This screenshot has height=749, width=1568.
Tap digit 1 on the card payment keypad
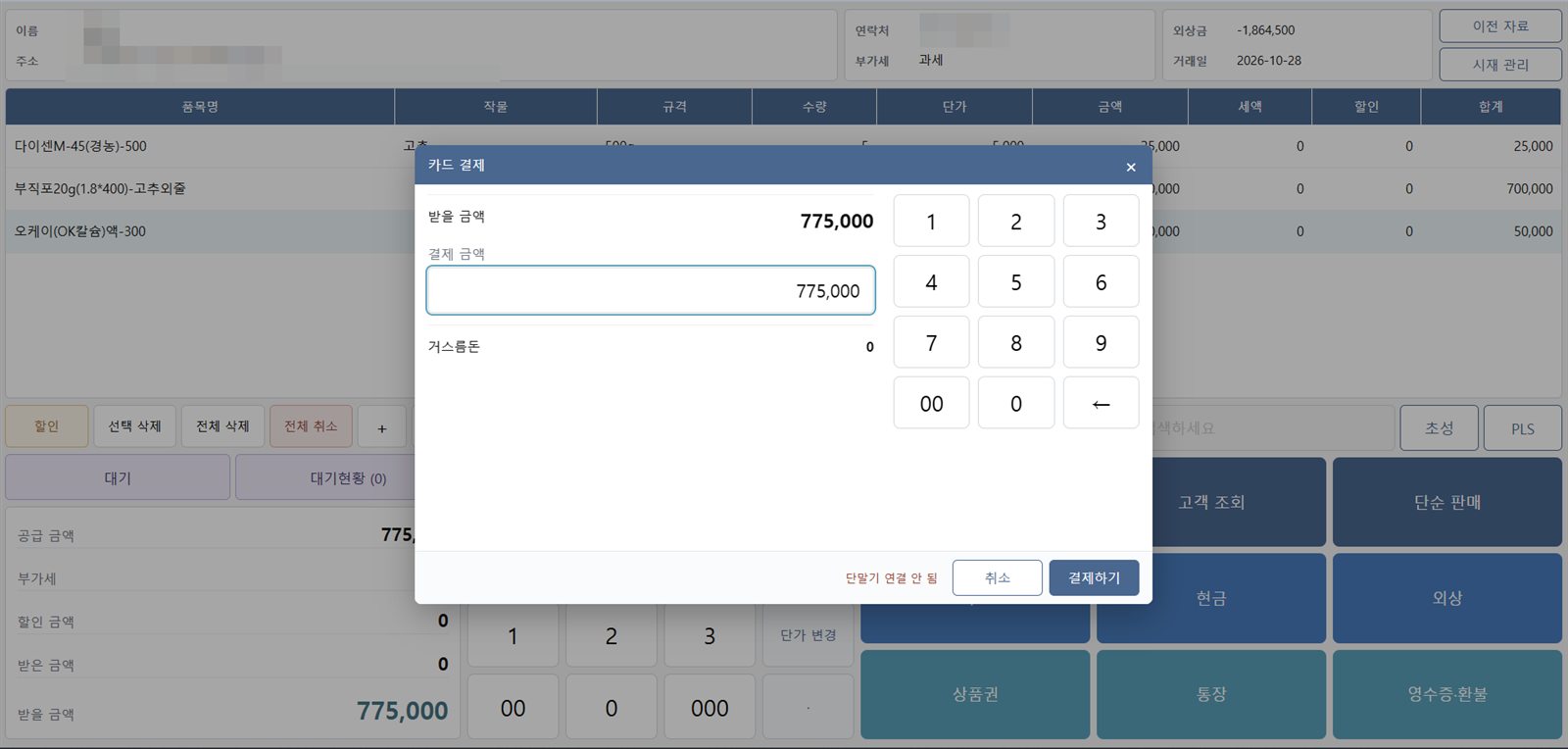pyautogui.click(x=931, y=221)
